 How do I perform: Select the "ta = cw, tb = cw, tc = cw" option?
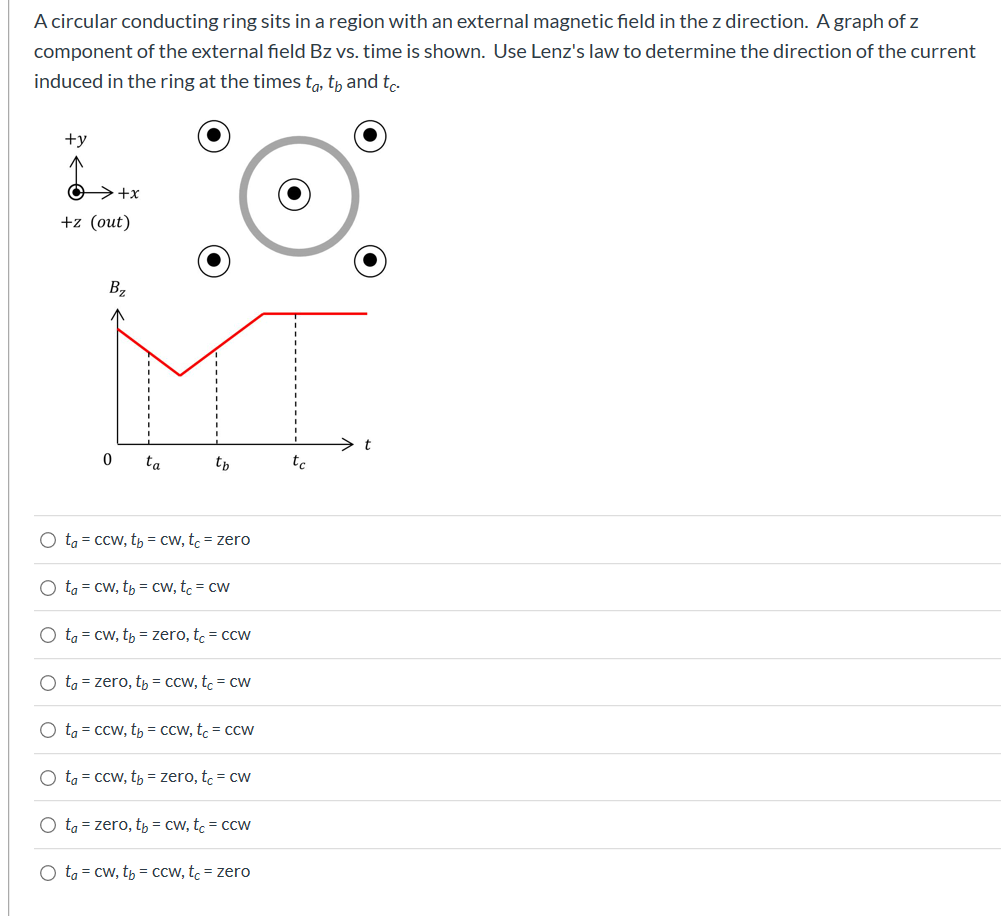(x=47, y=587)
